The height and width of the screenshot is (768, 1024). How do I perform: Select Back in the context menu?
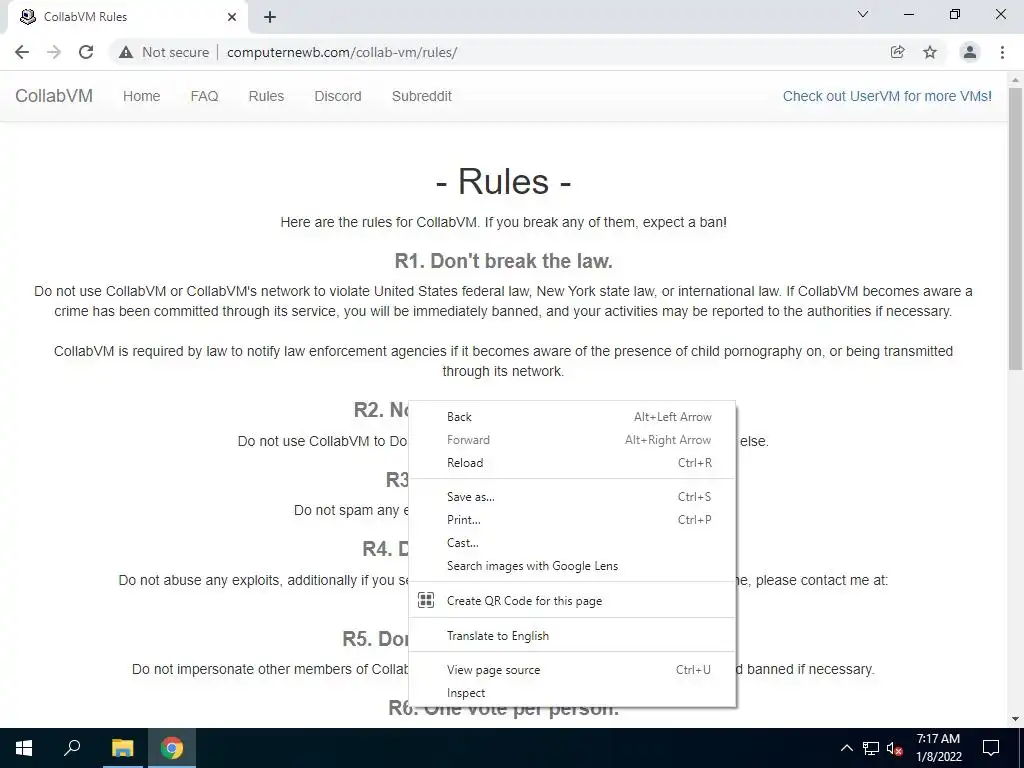572,417
